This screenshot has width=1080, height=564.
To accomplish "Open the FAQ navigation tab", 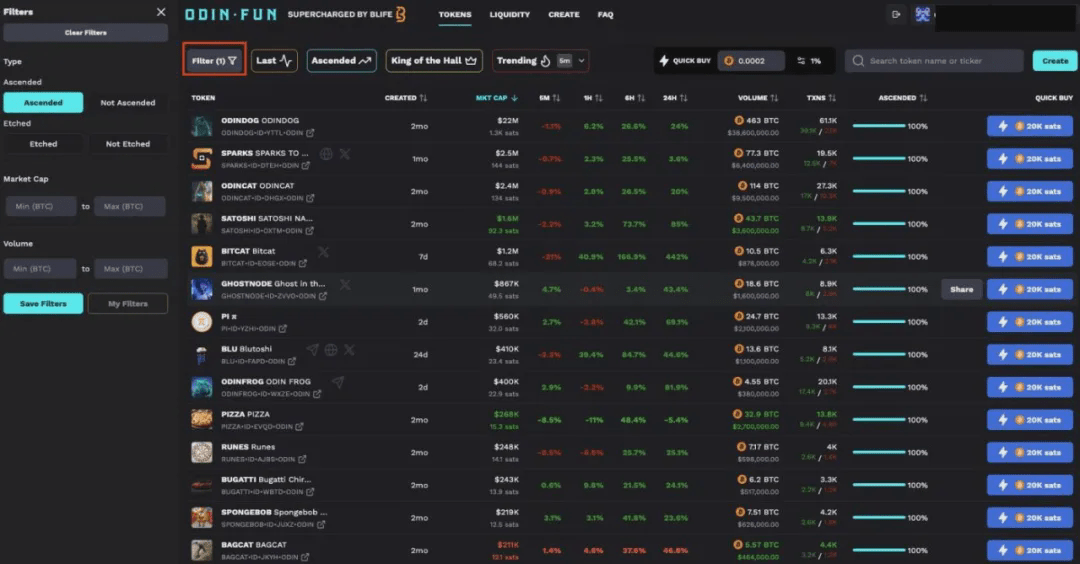I will tap(605, 15).
